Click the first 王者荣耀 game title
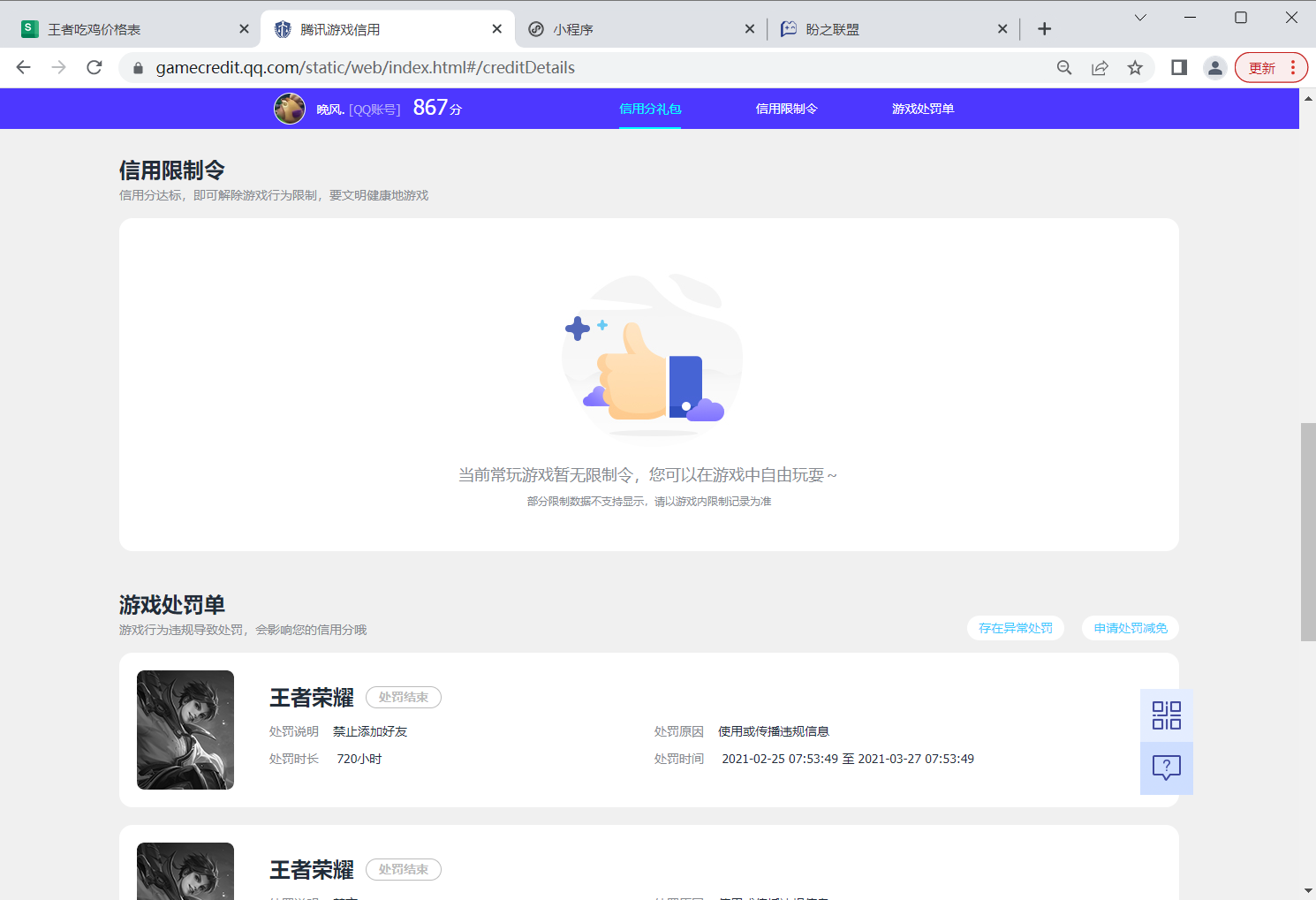Viewport: 1316px width, 900px height. [312, 698]
